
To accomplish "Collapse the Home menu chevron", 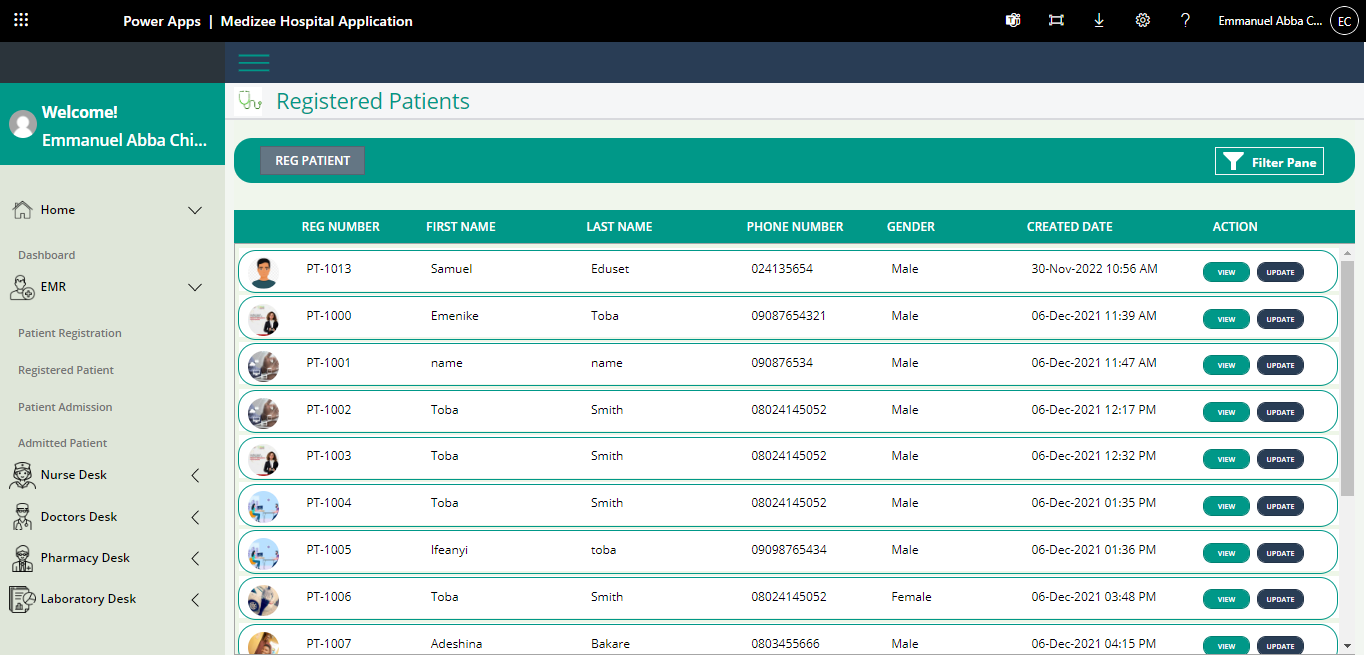I will tap(195, 210).
